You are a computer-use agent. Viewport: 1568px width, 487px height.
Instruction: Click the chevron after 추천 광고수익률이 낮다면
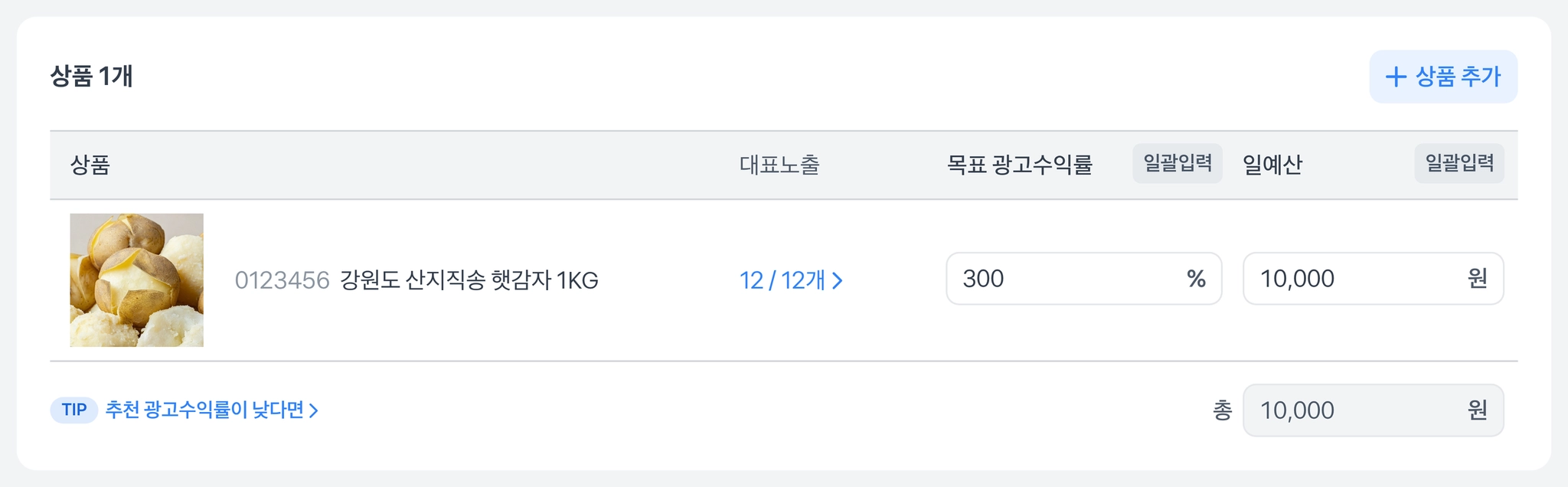click(313, 410)
